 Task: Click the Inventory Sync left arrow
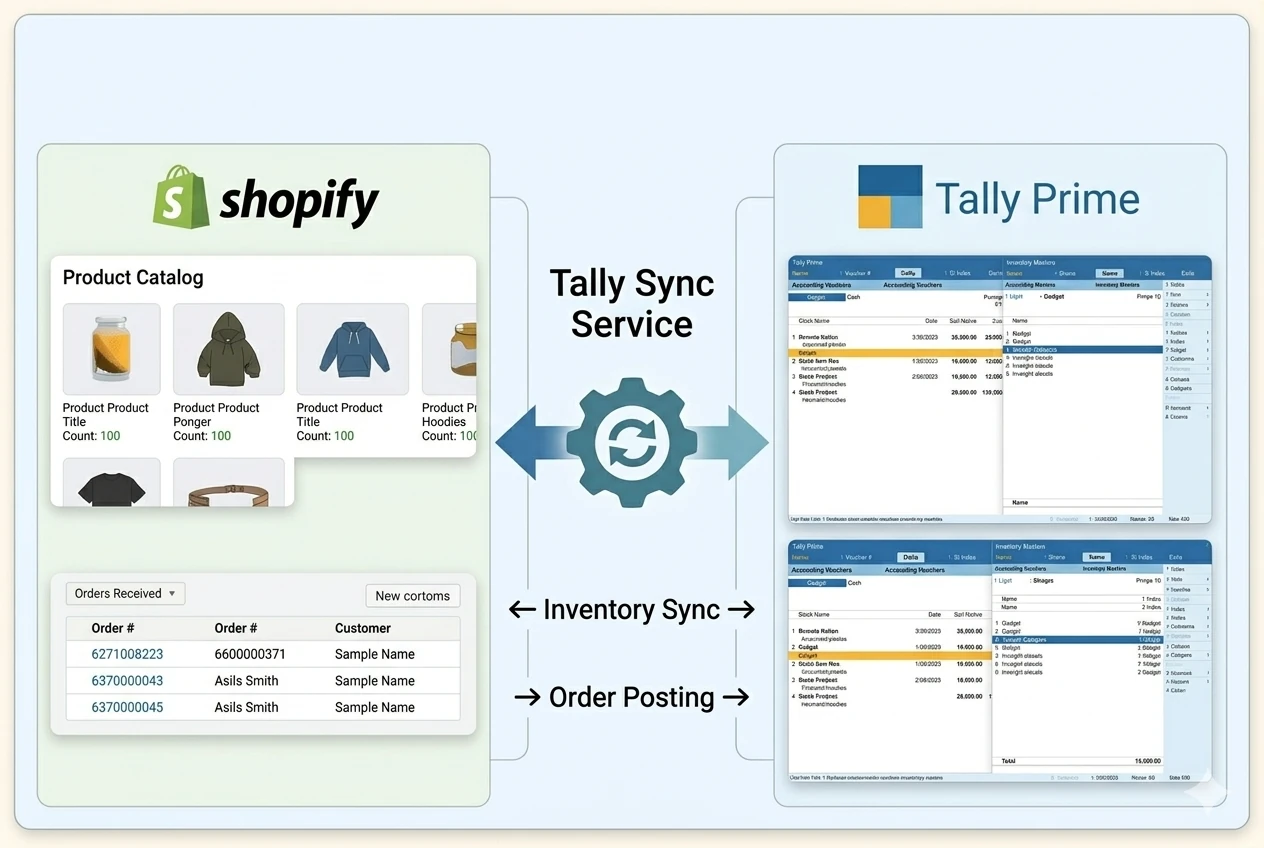520,609
